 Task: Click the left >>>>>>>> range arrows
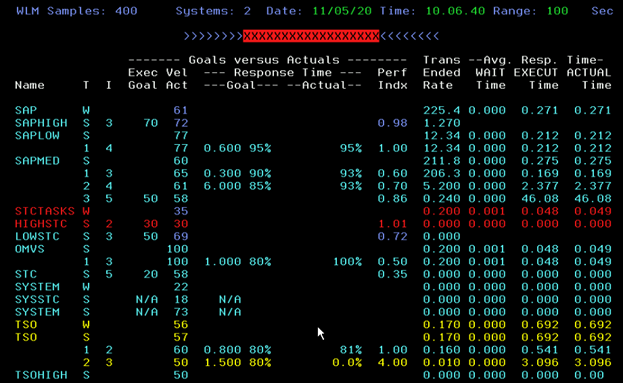pyautogui.click(x=213, y=36)
